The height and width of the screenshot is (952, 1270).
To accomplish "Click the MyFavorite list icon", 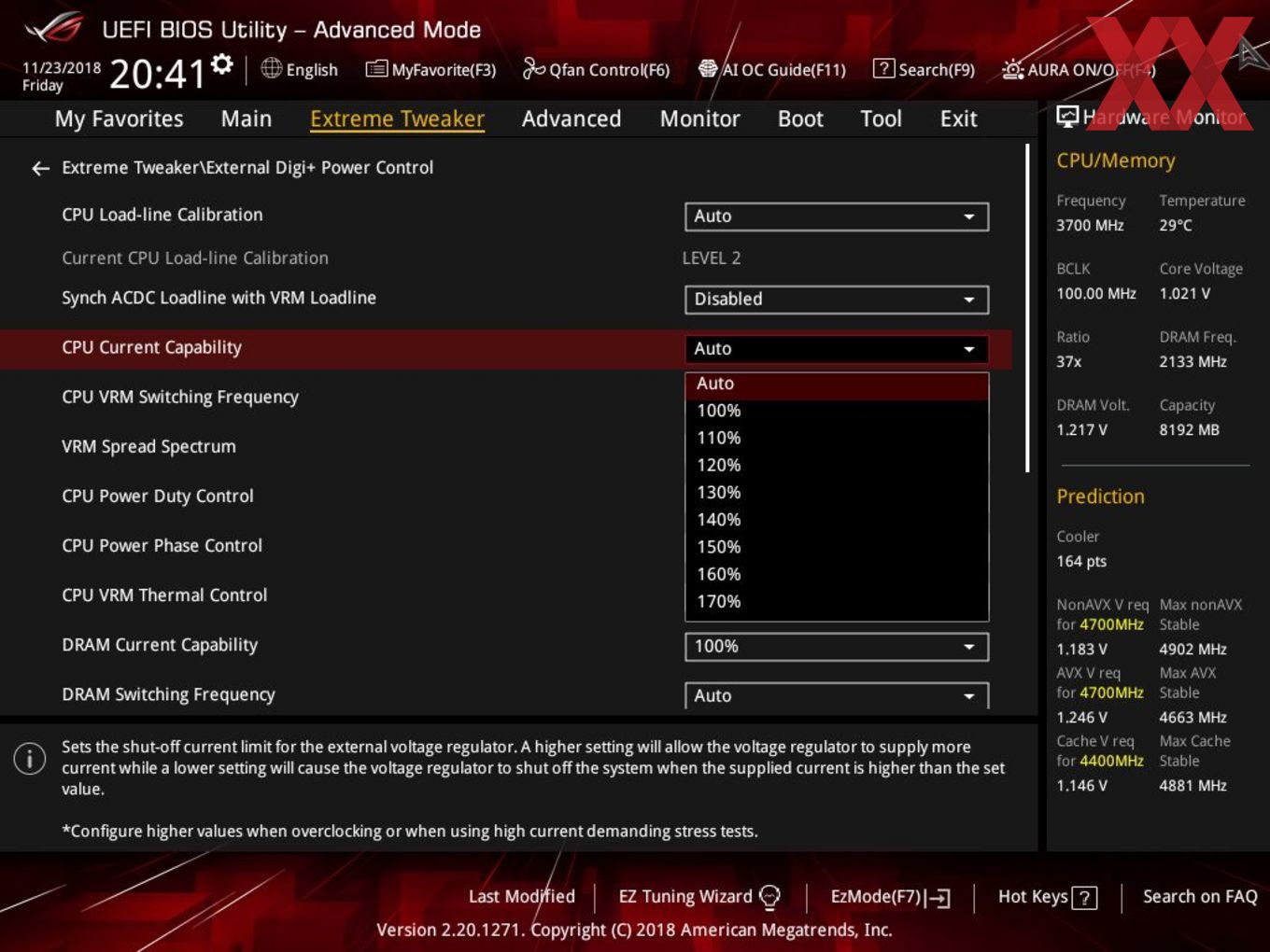I will tap(376, 69).
